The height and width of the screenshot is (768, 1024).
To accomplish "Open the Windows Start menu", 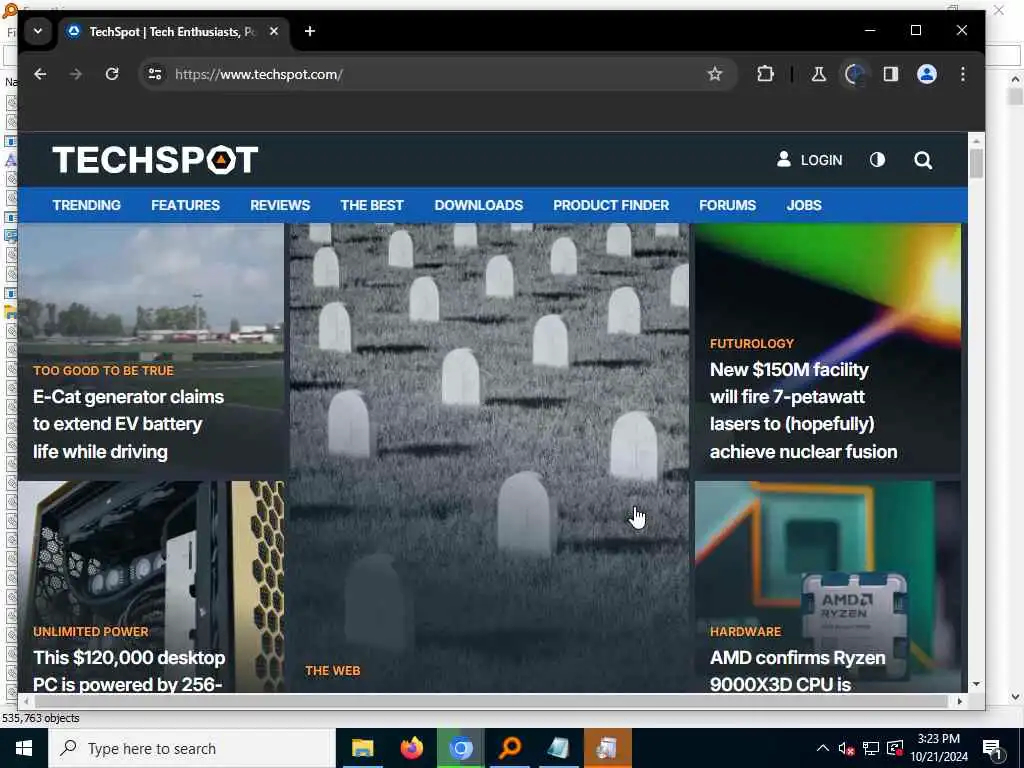I will pos(24,748).
